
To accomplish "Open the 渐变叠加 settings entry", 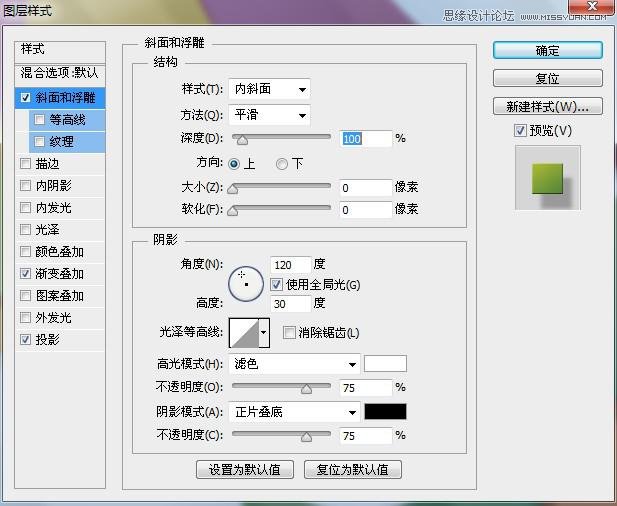I will [x=59, y=273].
